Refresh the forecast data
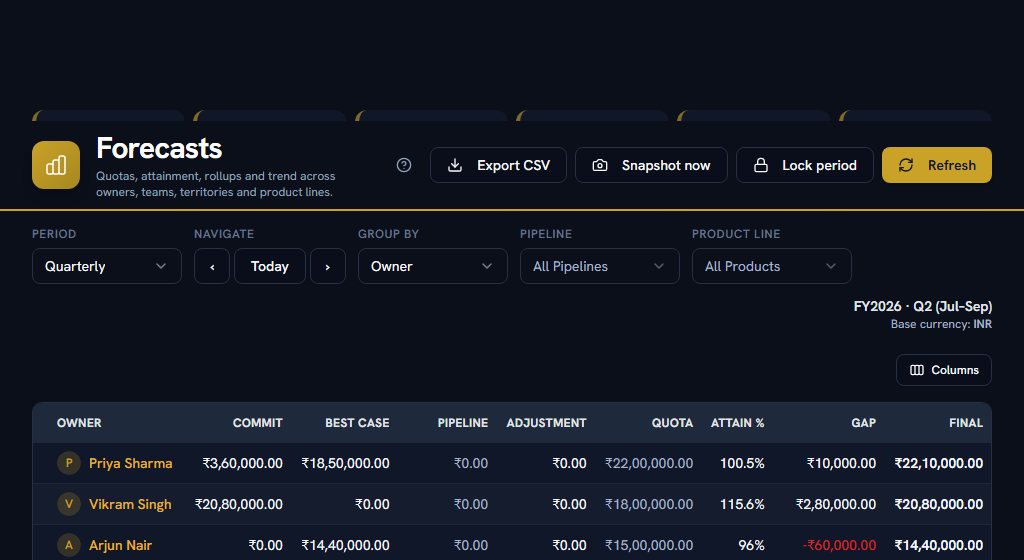Viewport: 1024px width, 560px height. [x=936, y=165]
